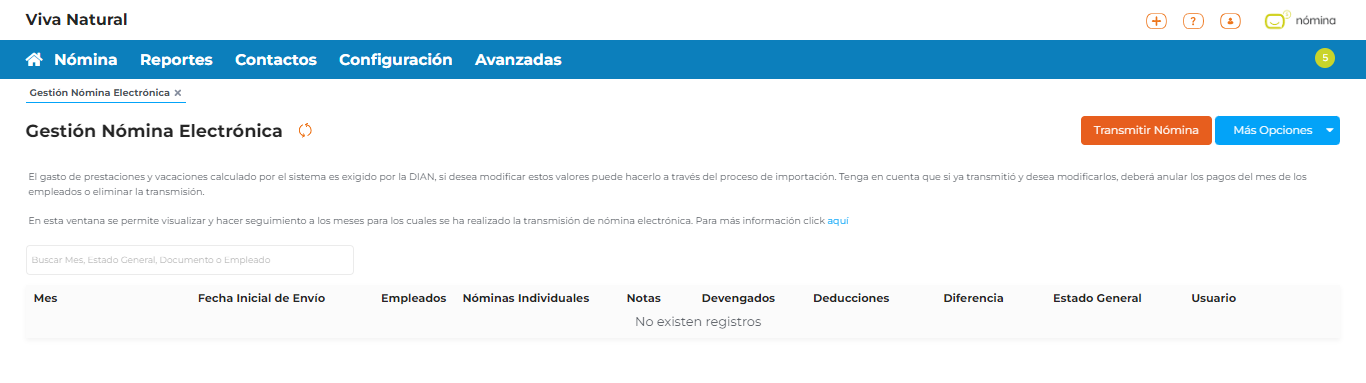Sort by the Usuario column header
Image resolution: width=1366 pixels, height=383 pixels.
1214,298
